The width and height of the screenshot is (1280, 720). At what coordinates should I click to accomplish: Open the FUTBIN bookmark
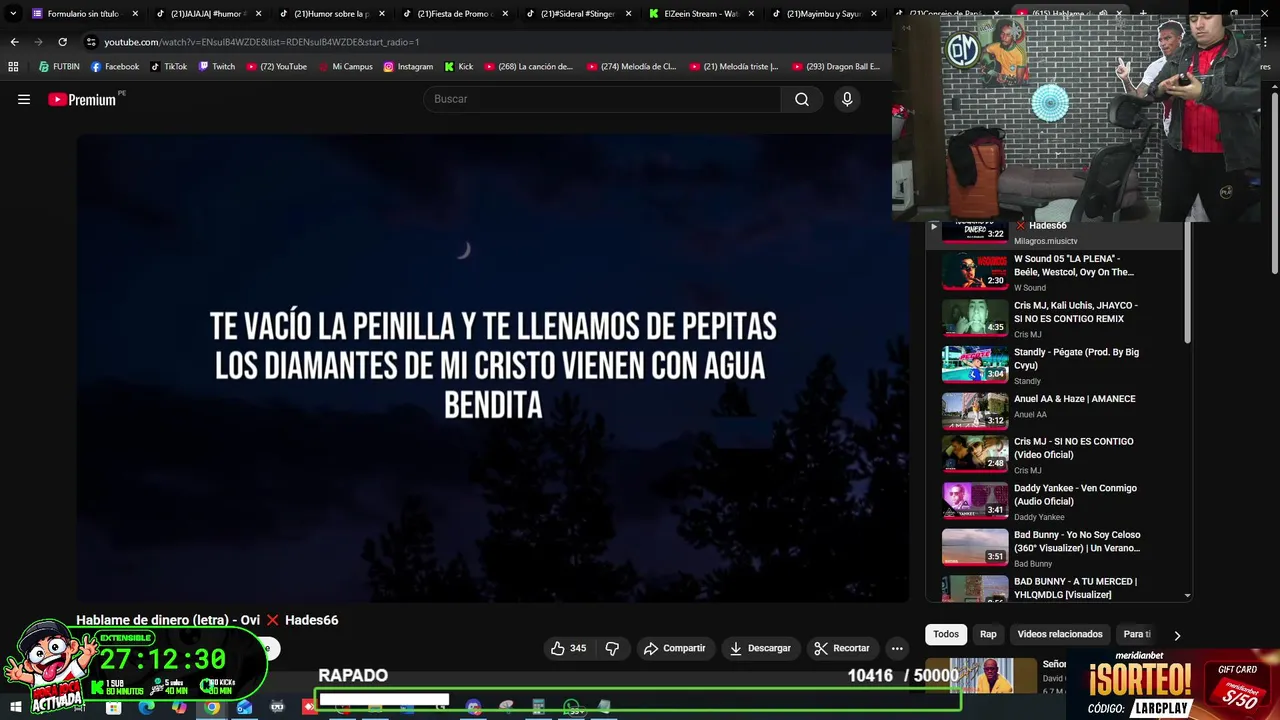point(59,66)
